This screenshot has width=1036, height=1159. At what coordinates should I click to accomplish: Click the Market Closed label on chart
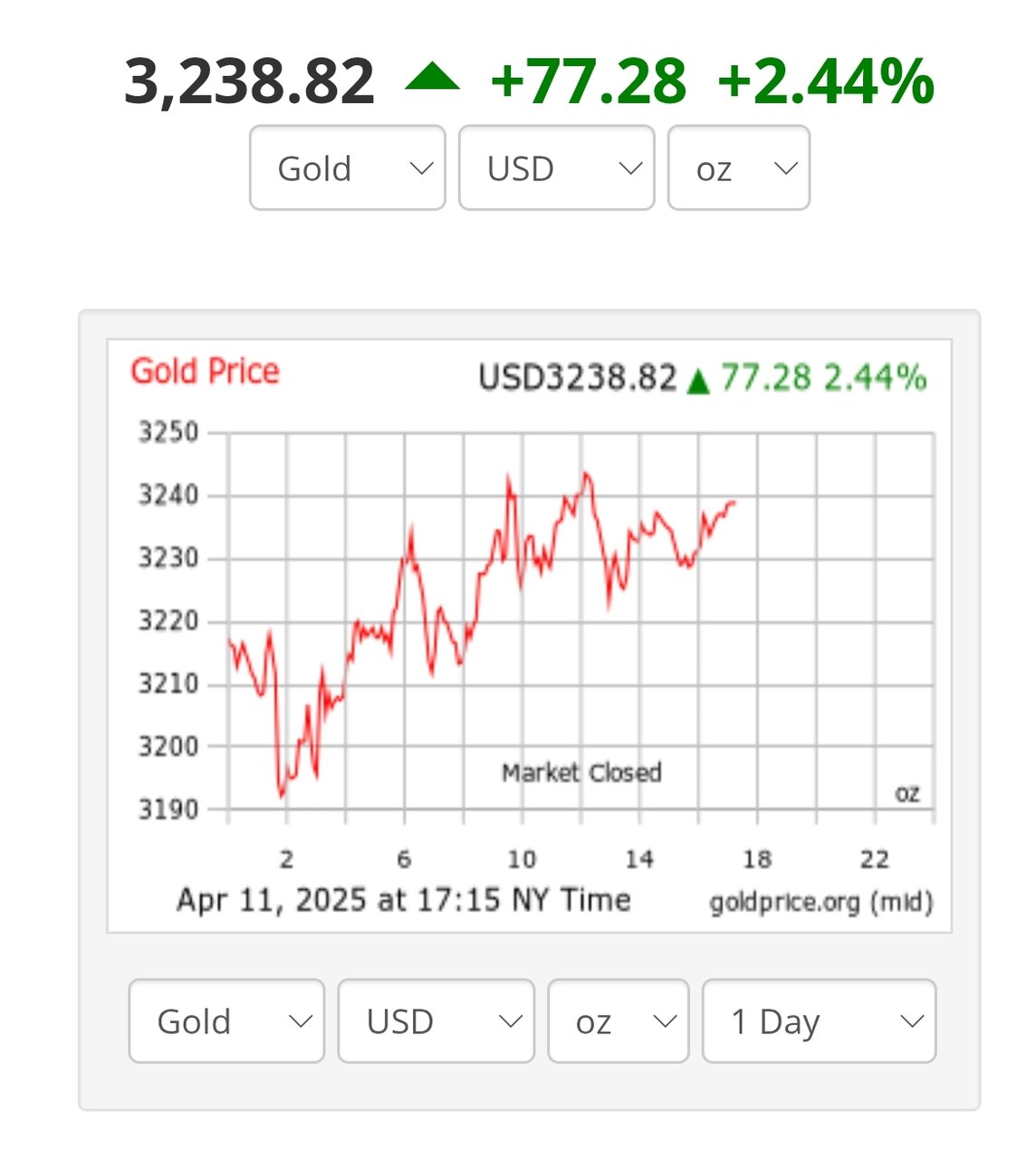click(581, 772)
